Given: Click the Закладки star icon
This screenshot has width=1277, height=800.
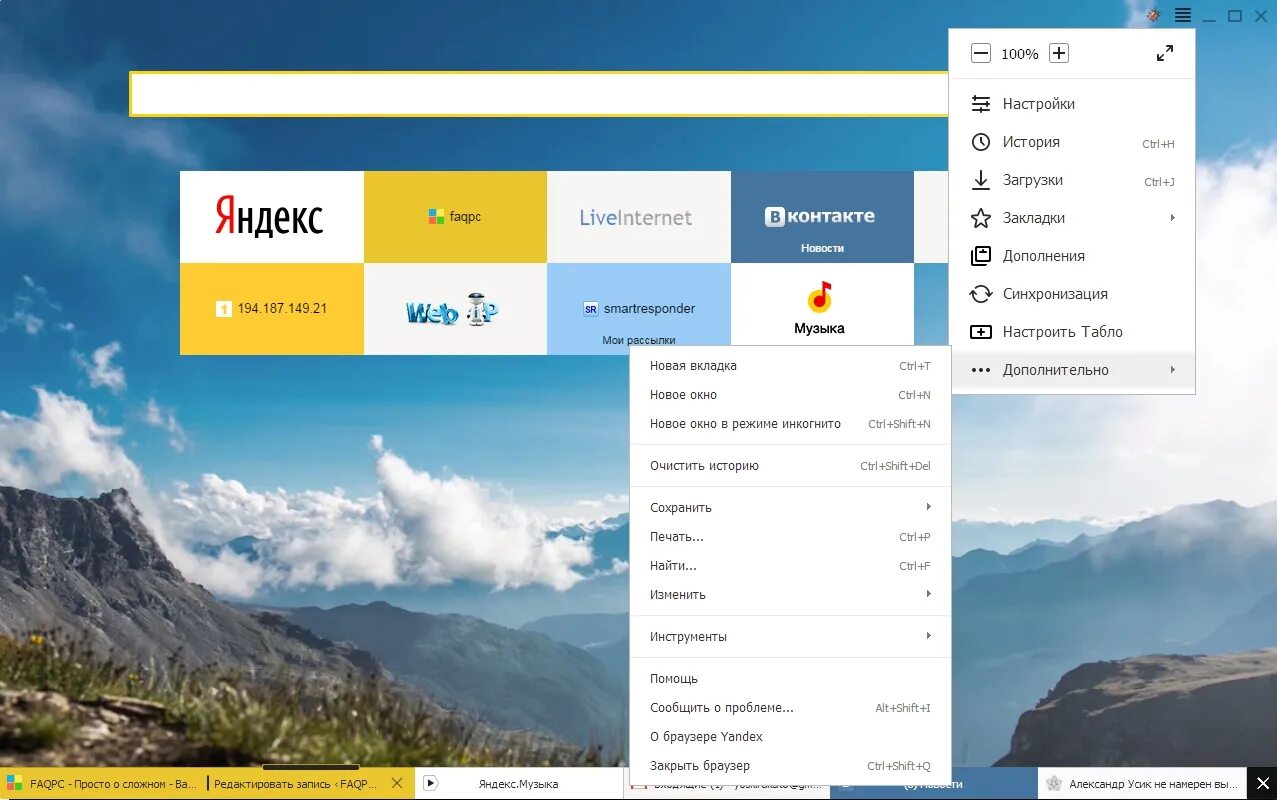Looking at the screenshot, I should click(x=981, y=218).
